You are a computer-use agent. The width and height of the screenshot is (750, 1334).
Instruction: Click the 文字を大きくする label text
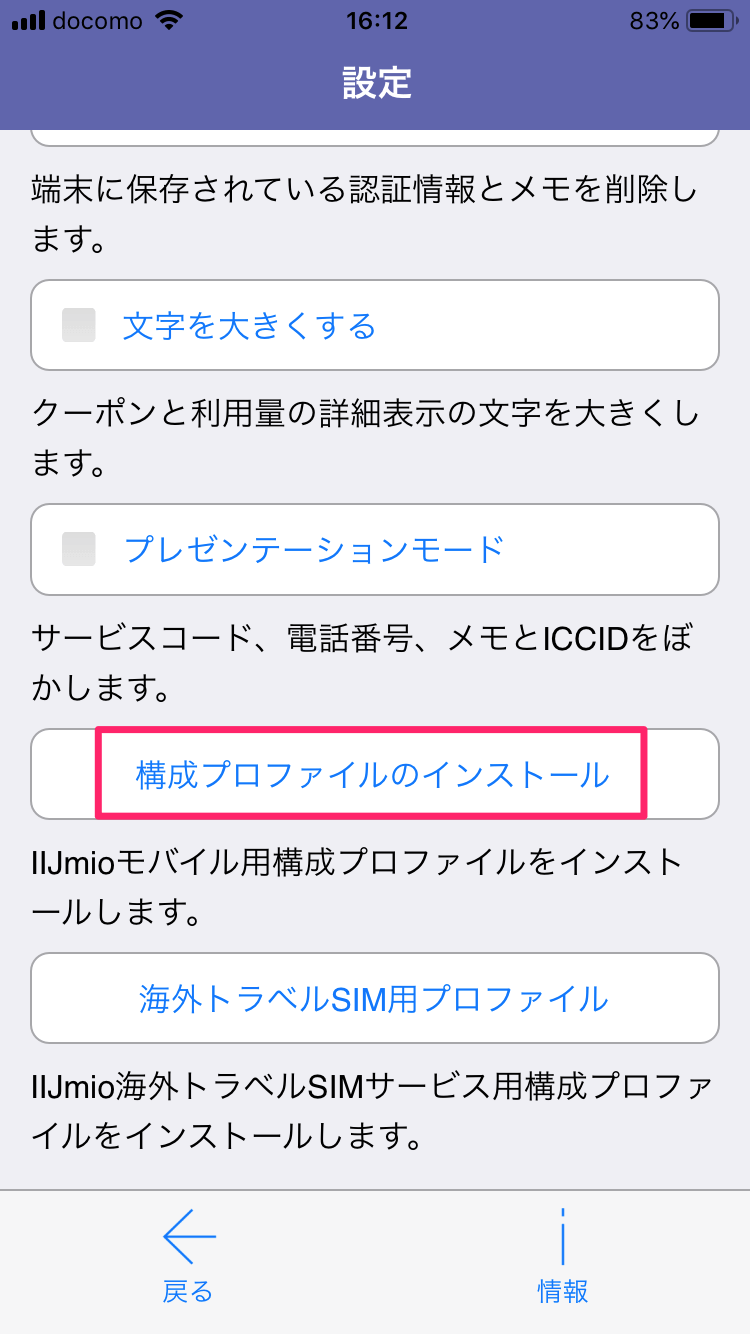[x=249, y=326]
